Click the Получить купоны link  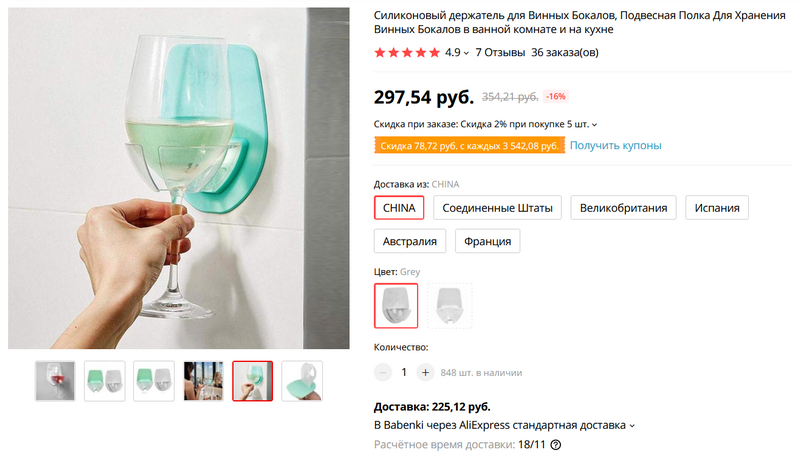[615, 146]
